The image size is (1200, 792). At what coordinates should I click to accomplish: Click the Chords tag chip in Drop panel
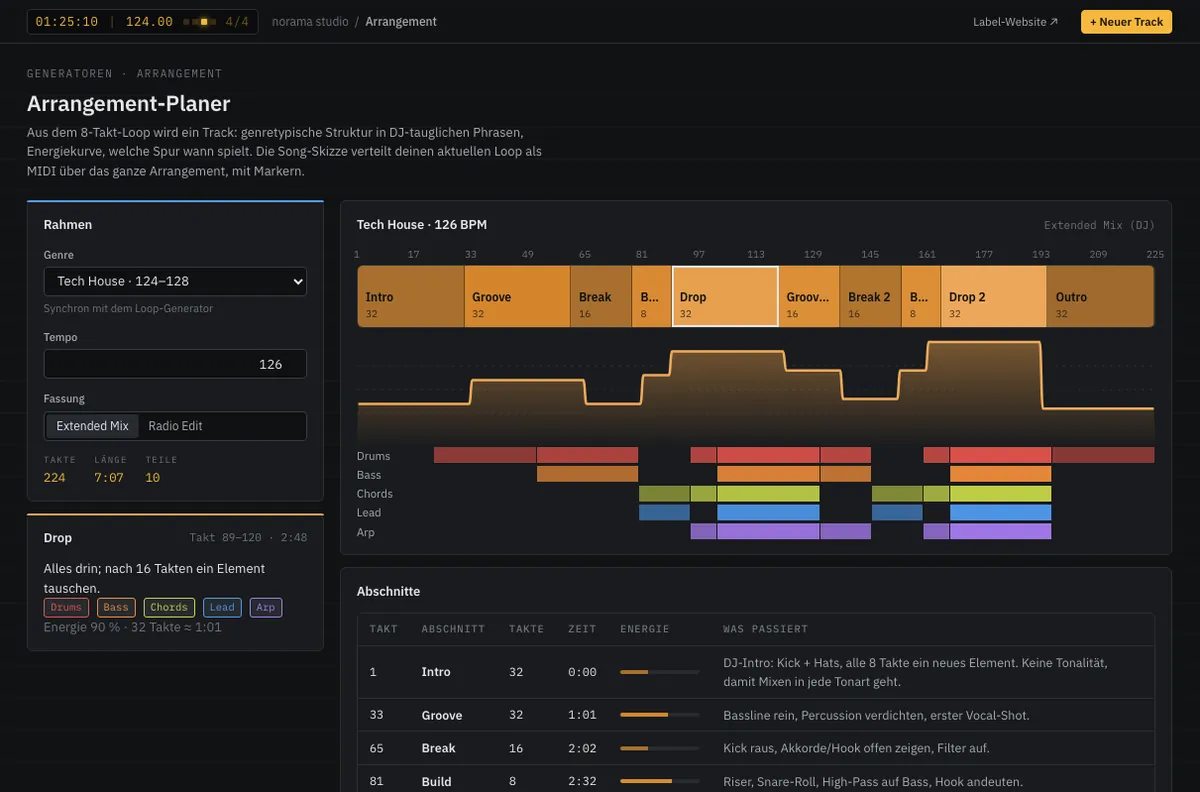[169, 607]
